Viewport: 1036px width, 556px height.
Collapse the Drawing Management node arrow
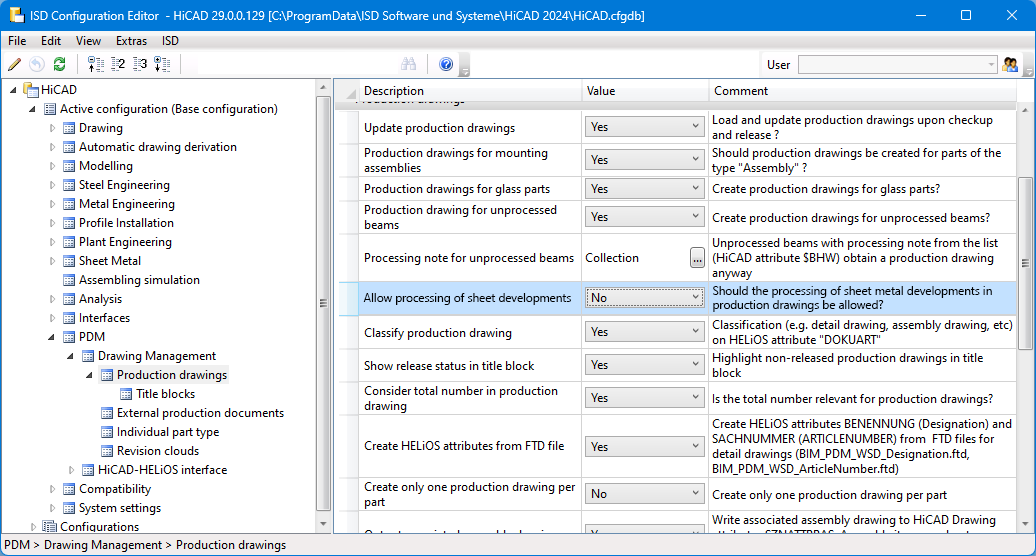coord(71,357)
